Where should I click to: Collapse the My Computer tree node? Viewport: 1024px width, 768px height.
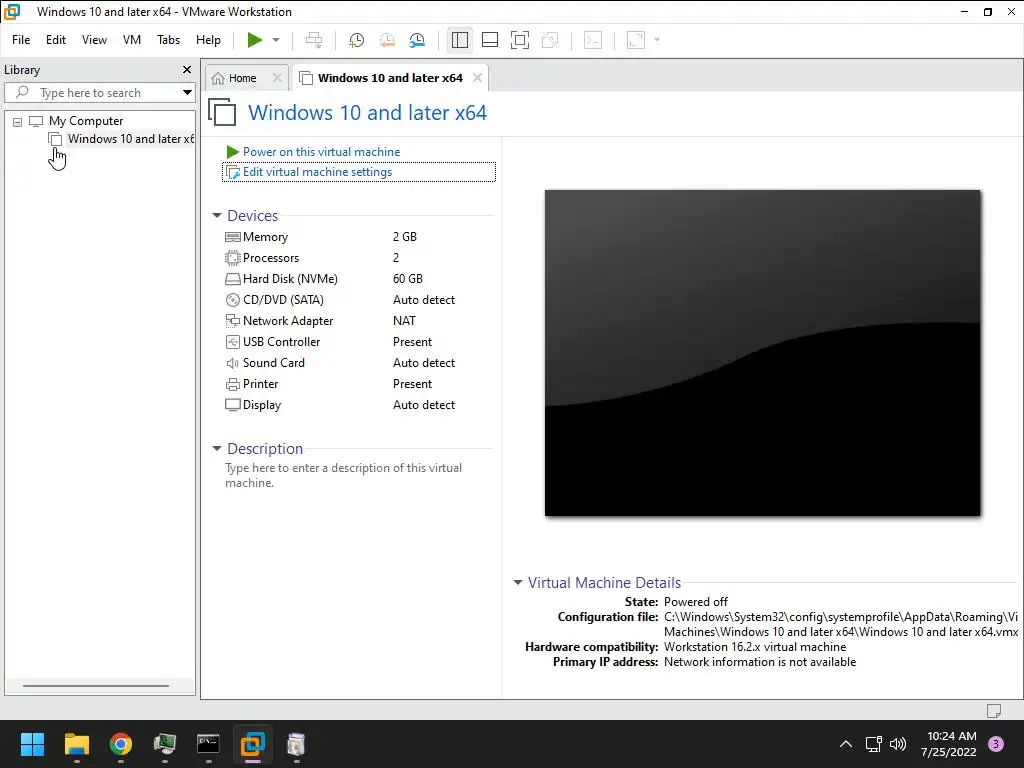18,121
